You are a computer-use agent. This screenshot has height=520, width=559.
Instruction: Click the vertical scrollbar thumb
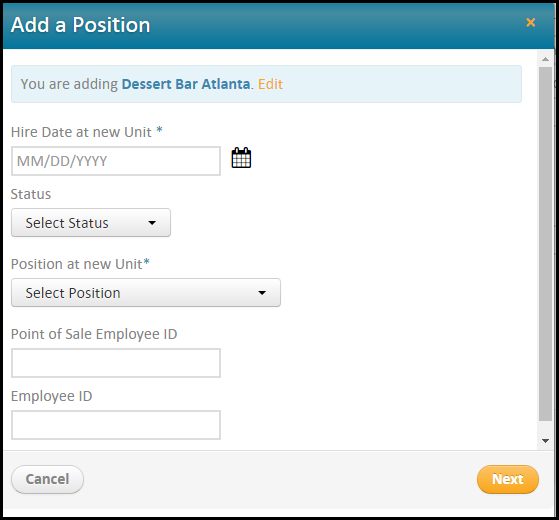point(545,244)
